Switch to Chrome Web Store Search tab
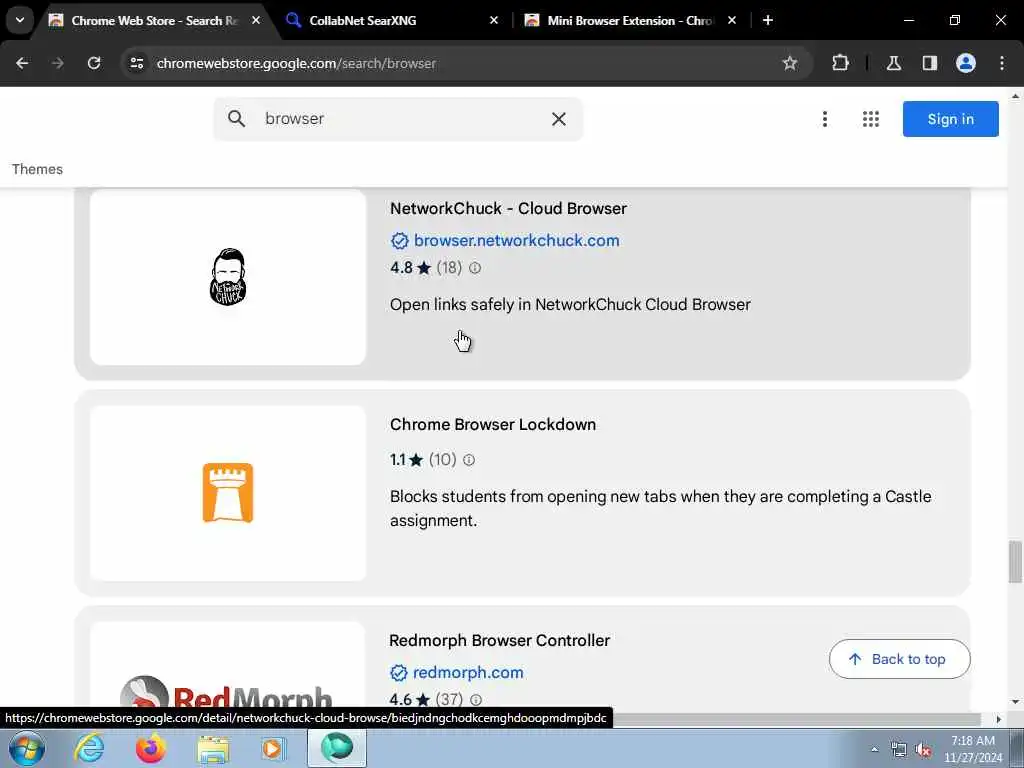This screenshot has height=768, width=1024. coord(153,21)
